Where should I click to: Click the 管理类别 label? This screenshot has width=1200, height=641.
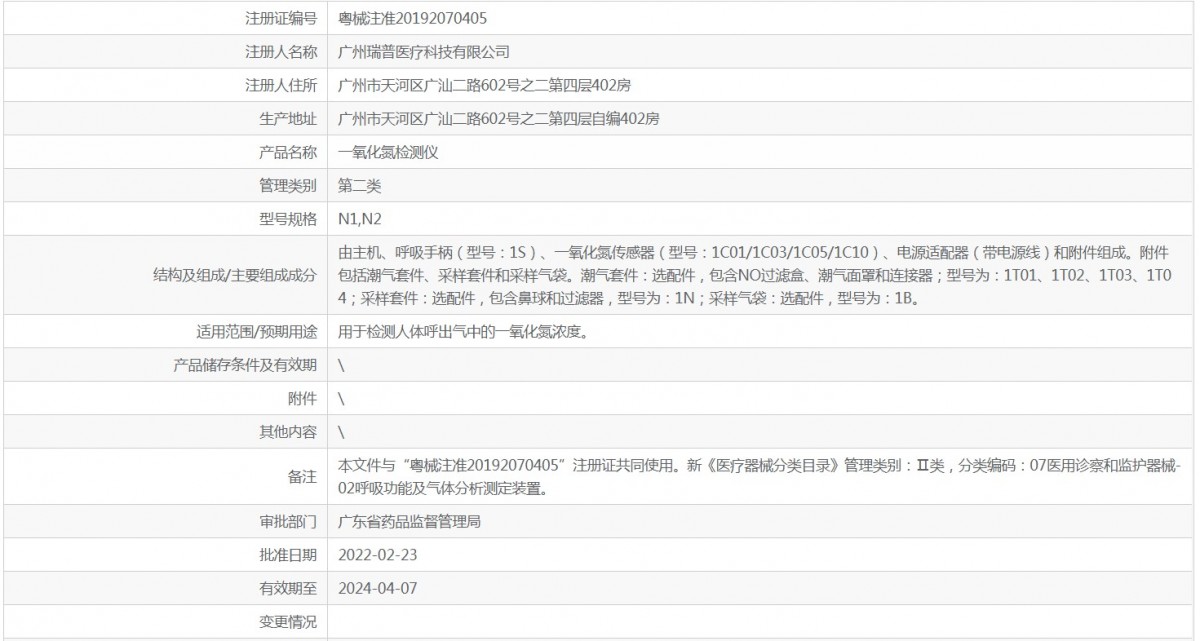click(x=288, y=185)
